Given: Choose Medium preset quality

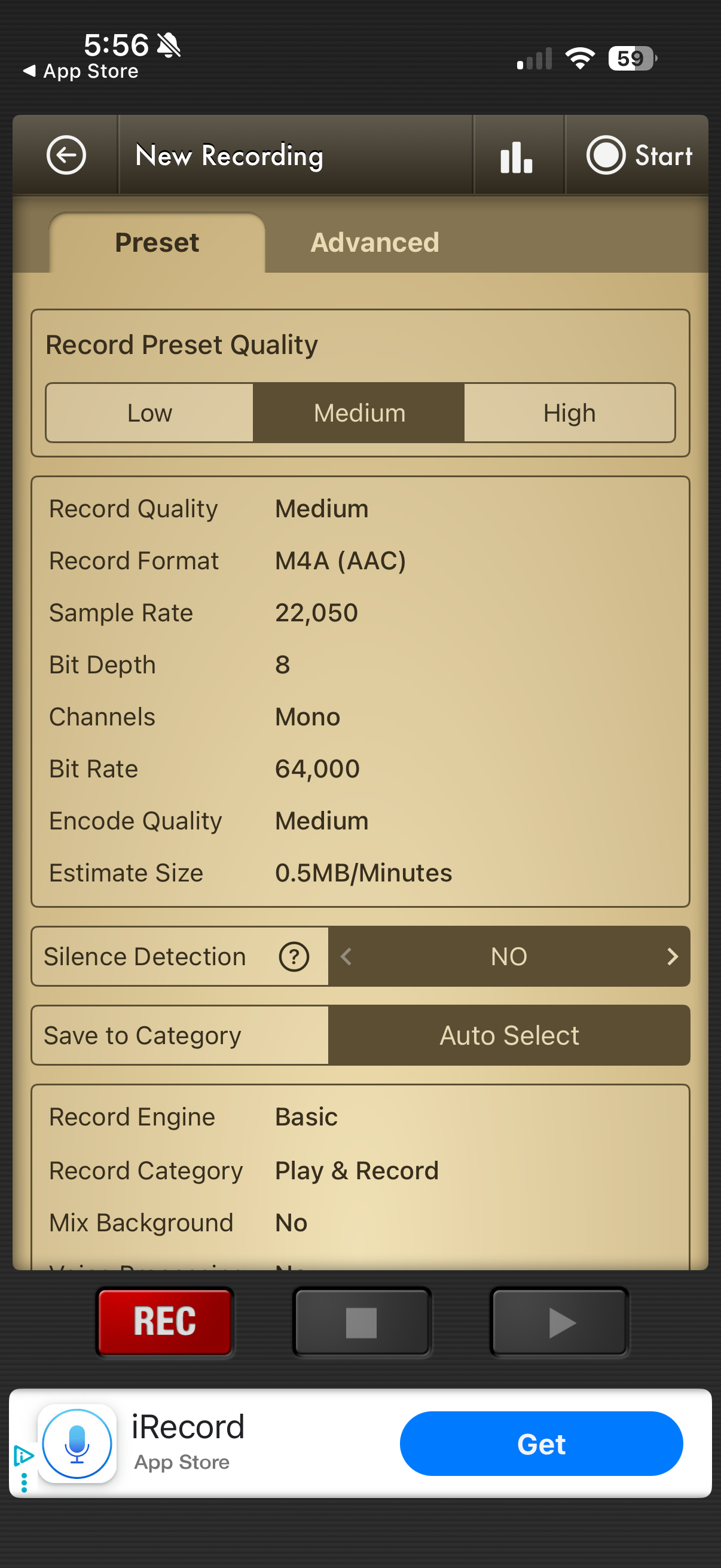Looking at the screenshot, I should [359, 413].
